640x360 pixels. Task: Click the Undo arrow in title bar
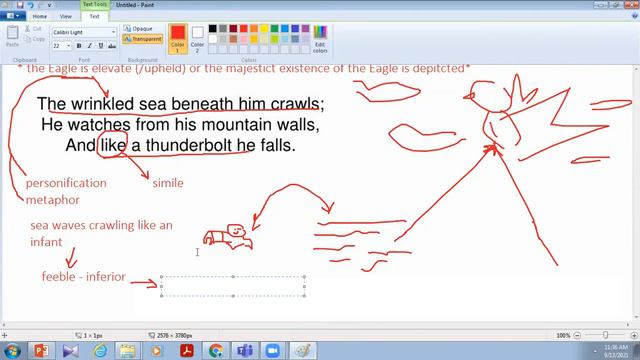coord(30,5)
